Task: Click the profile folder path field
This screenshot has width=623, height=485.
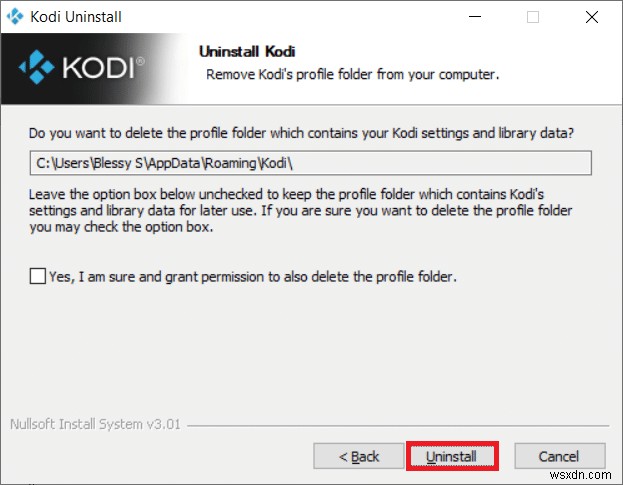Action: pos(310,163)
